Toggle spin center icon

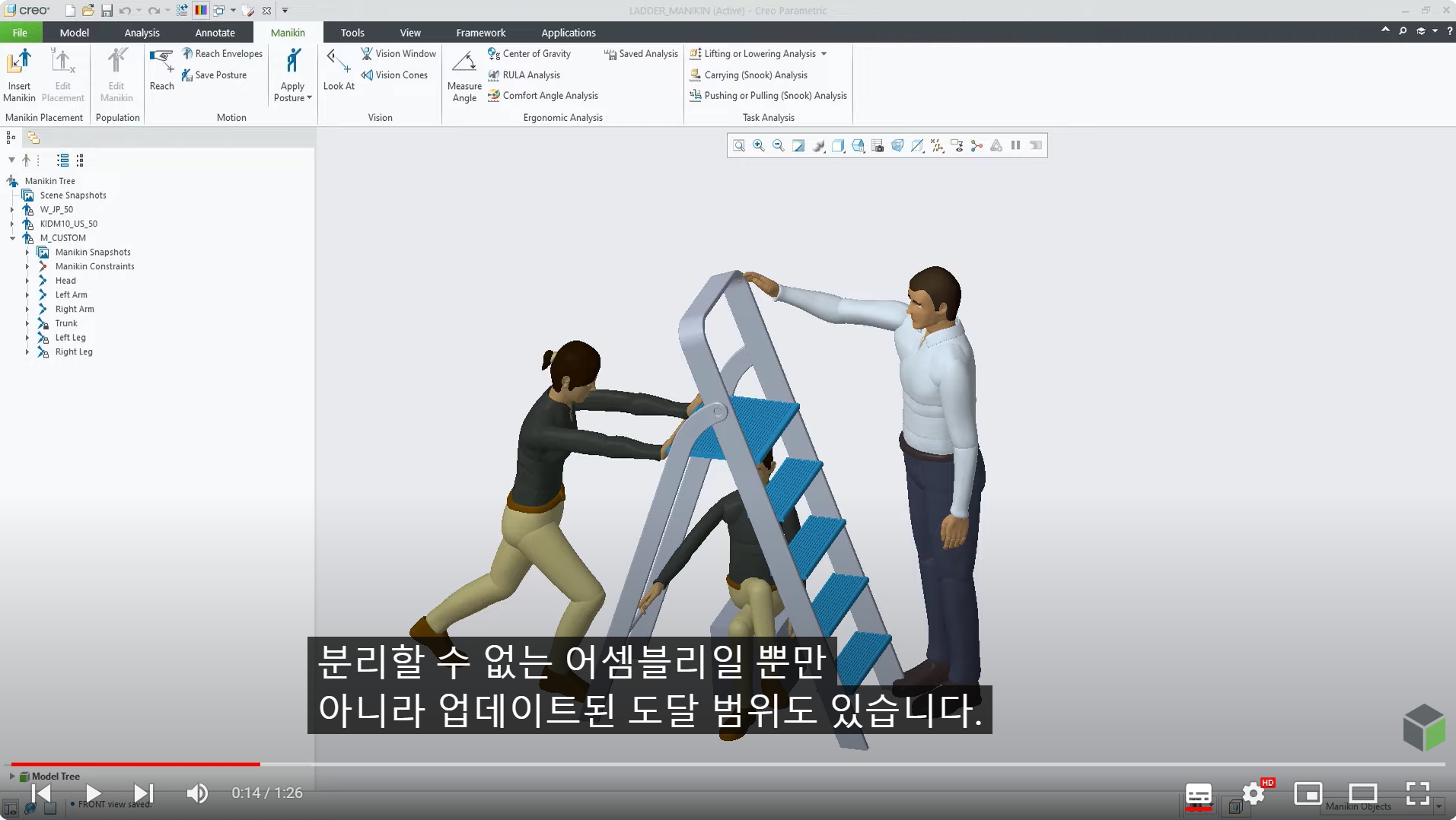[x=977, y=145]
